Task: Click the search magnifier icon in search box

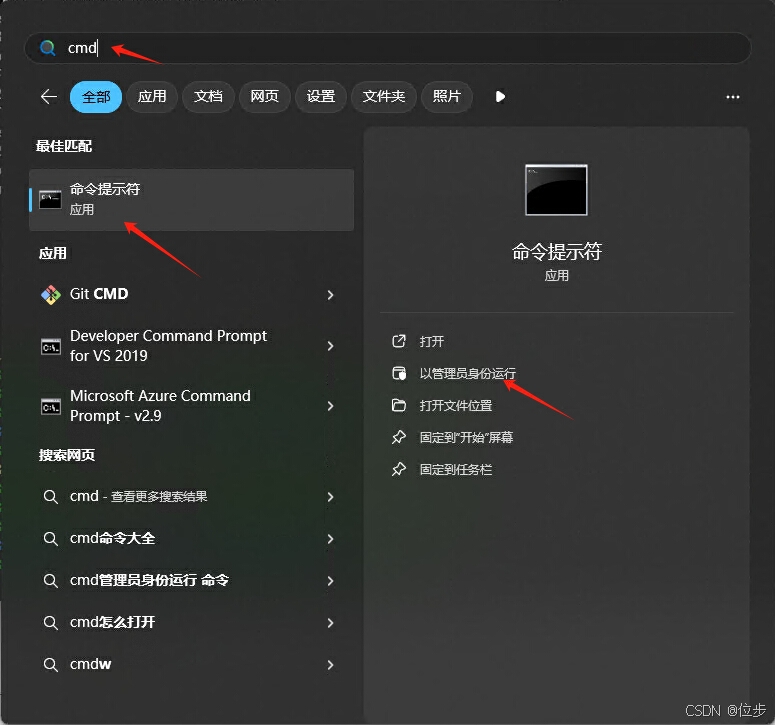Action: point(47,48)
